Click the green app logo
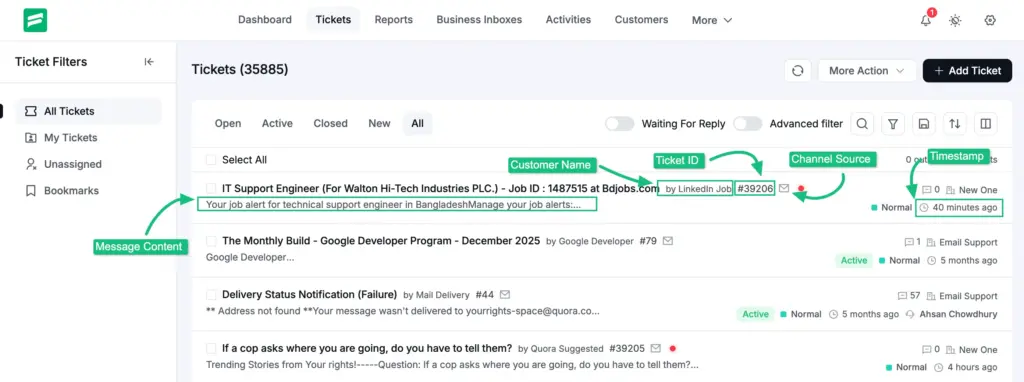Viewport: 1024px width, 382px height. [35, 20]
